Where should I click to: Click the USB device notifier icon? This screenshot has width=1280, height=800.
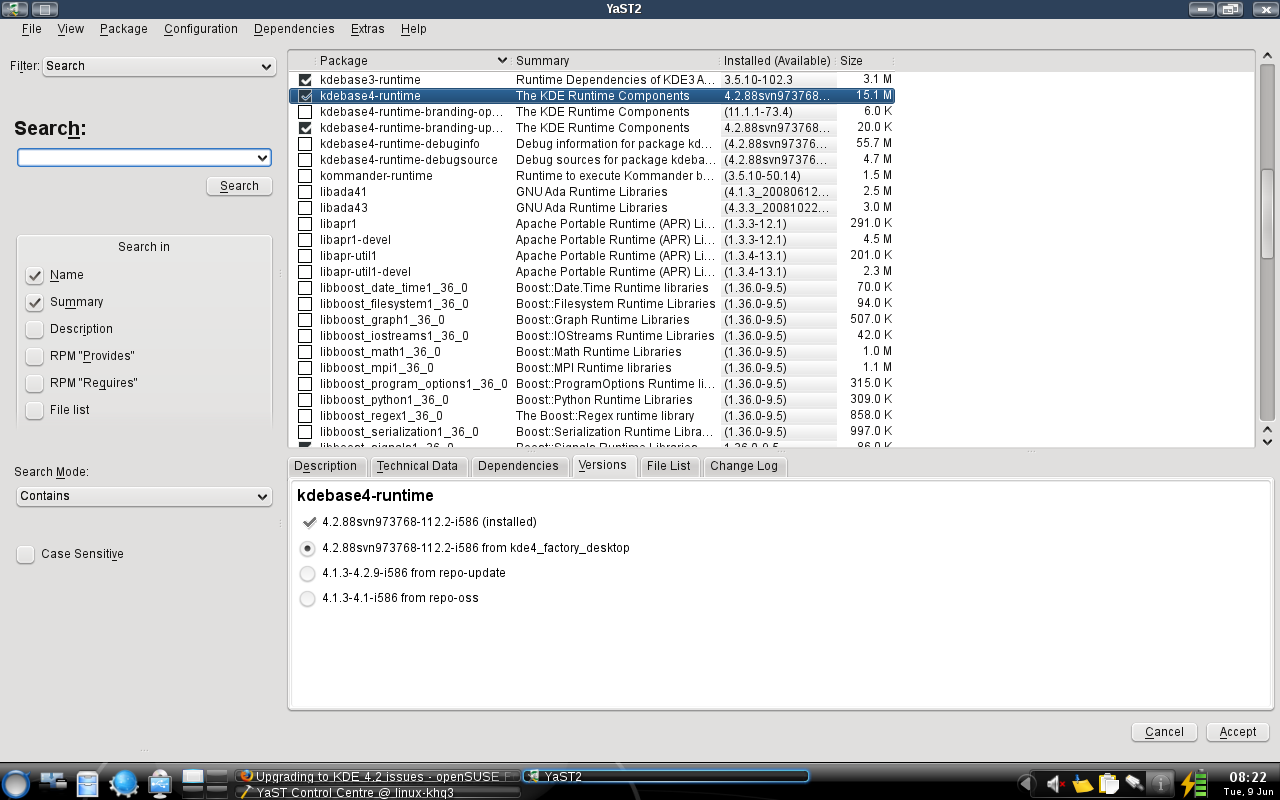pos(160,784)
